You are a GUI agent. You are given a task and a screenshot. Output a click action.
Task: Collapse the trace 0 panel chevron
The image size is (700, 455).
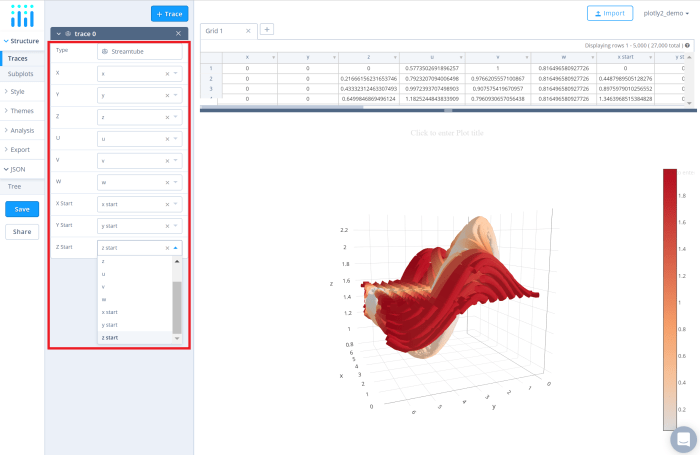[58, 33]
